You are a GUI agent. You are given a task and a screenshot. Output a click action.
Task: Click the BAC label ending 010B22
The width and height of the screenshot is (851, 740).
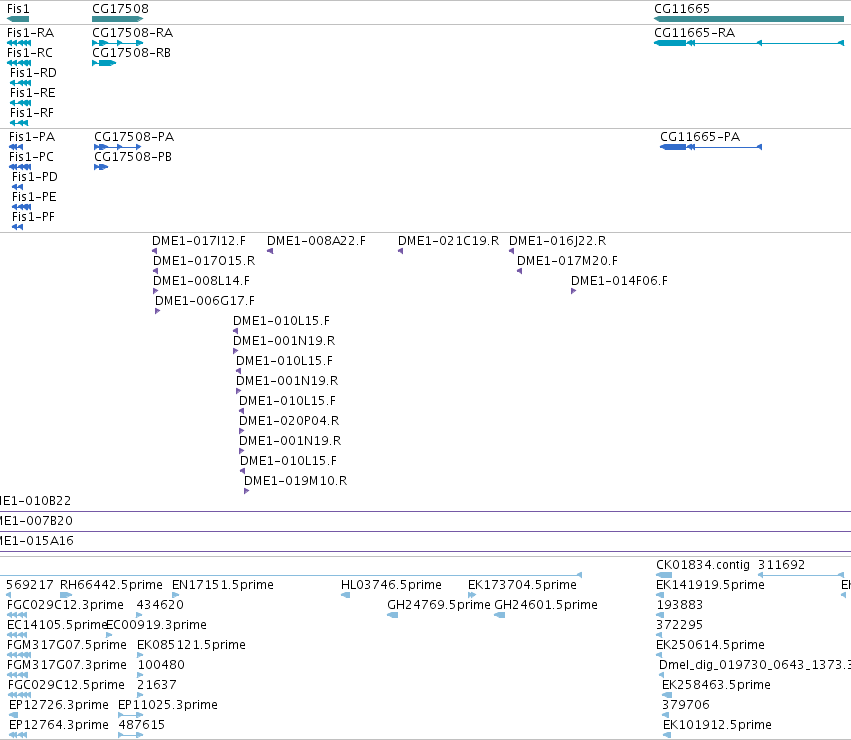click(x=35, y=501)
